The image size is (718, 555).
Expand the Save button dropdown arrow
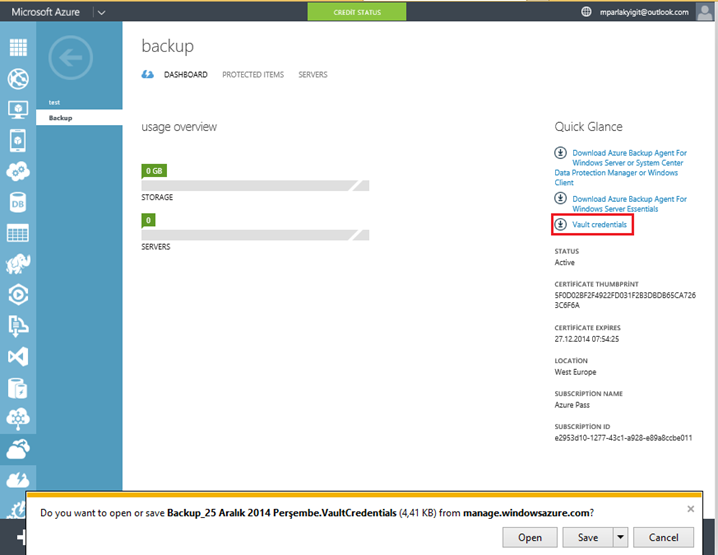(x=620, y=537)
